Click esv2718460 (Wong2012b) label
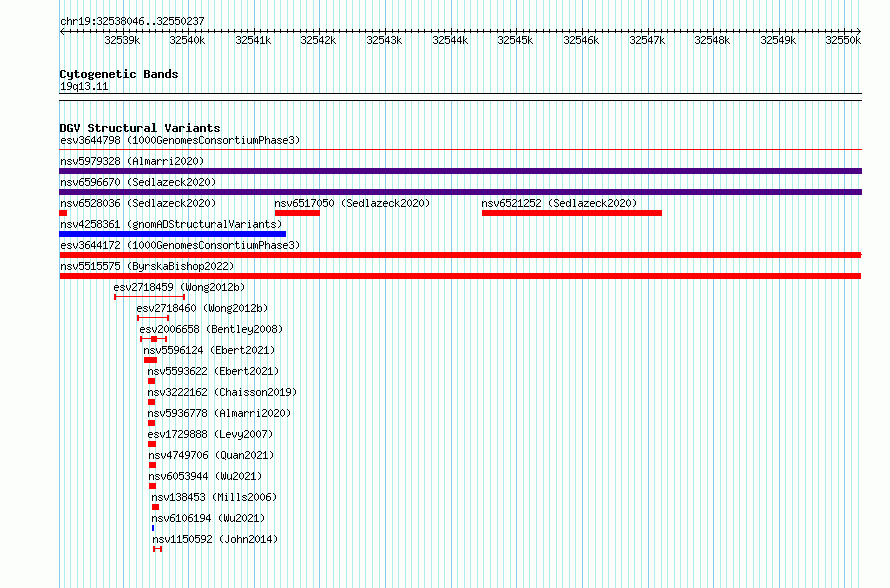 click(x=202, y=308)
